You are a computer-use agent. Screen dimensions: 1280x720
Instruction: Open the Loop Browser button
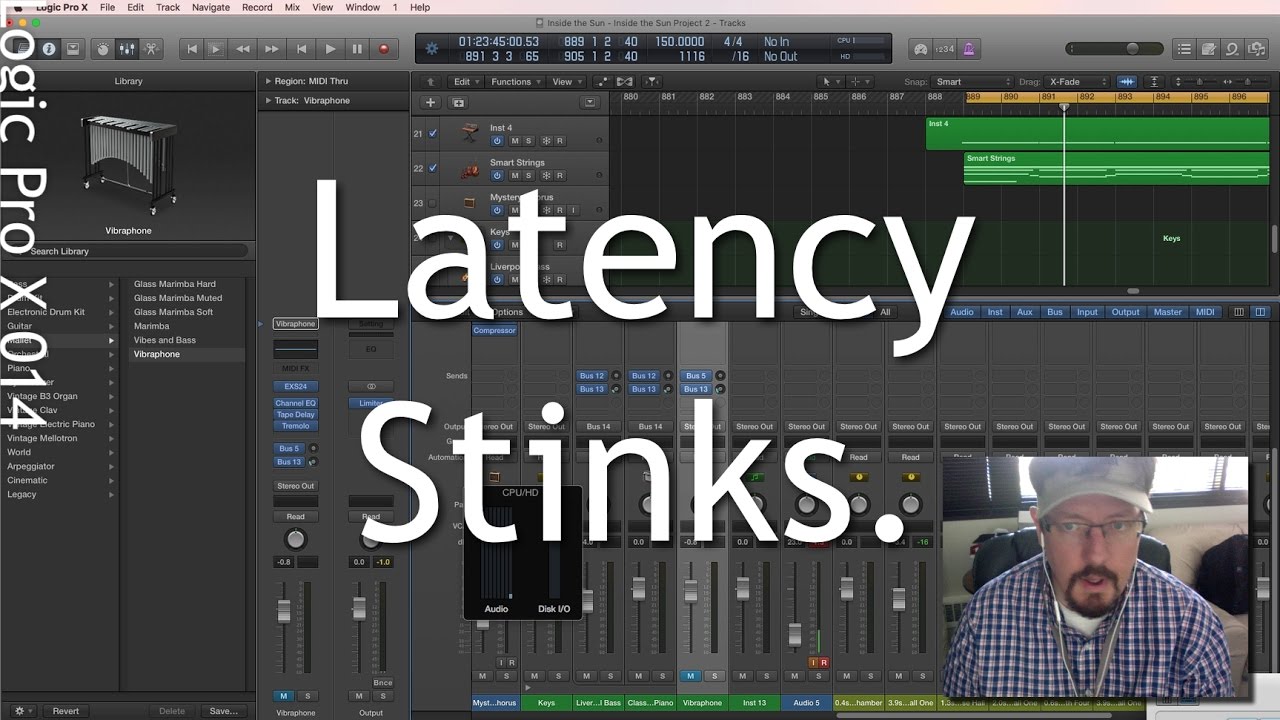point(1234,48)
